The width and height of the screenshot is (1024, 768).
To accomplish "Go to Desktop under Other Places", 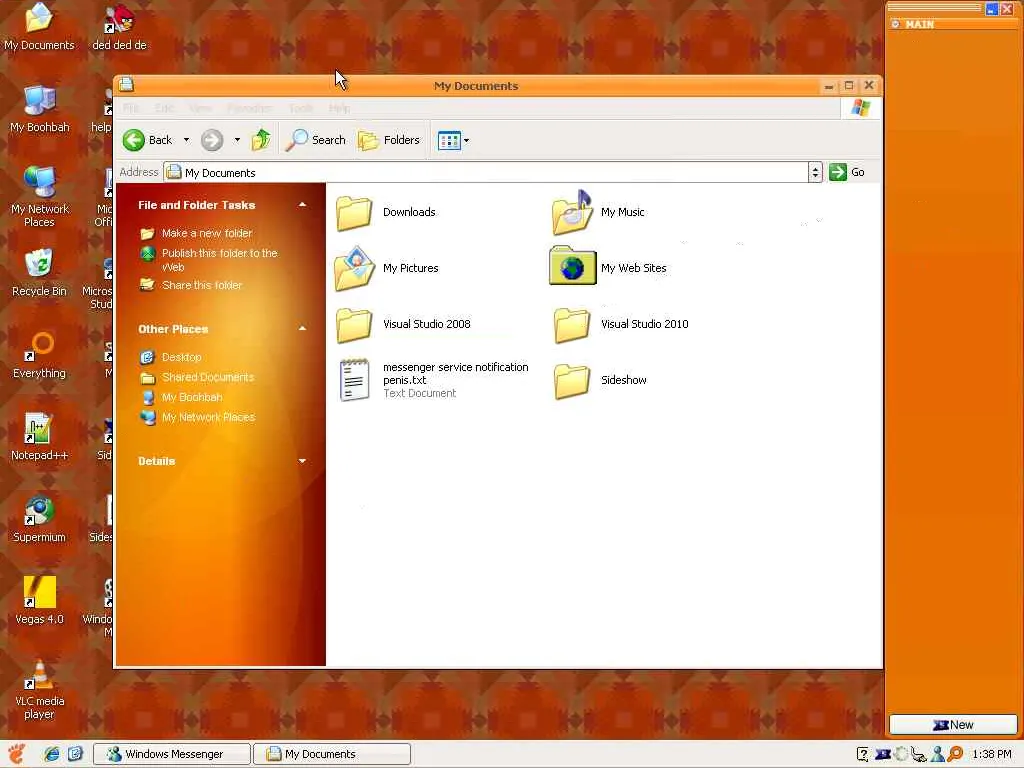I will [x=182, y=357].
